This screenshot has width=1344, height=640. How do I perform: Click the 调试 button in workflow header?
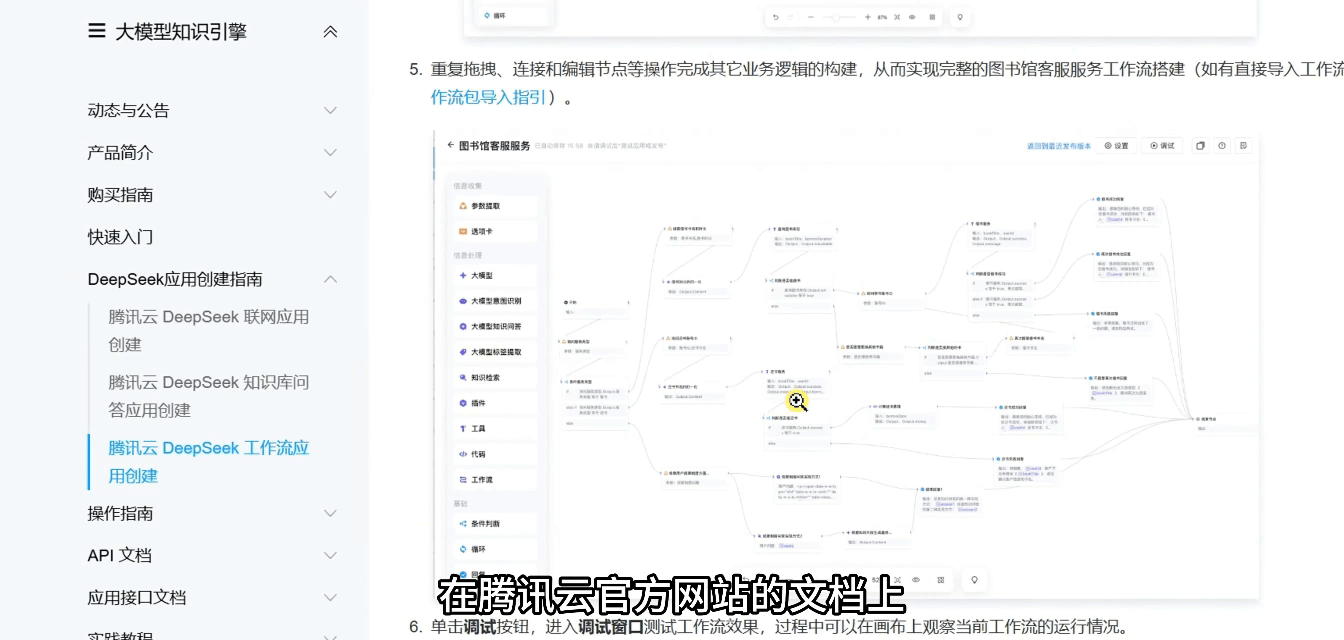pos(1163,146)
